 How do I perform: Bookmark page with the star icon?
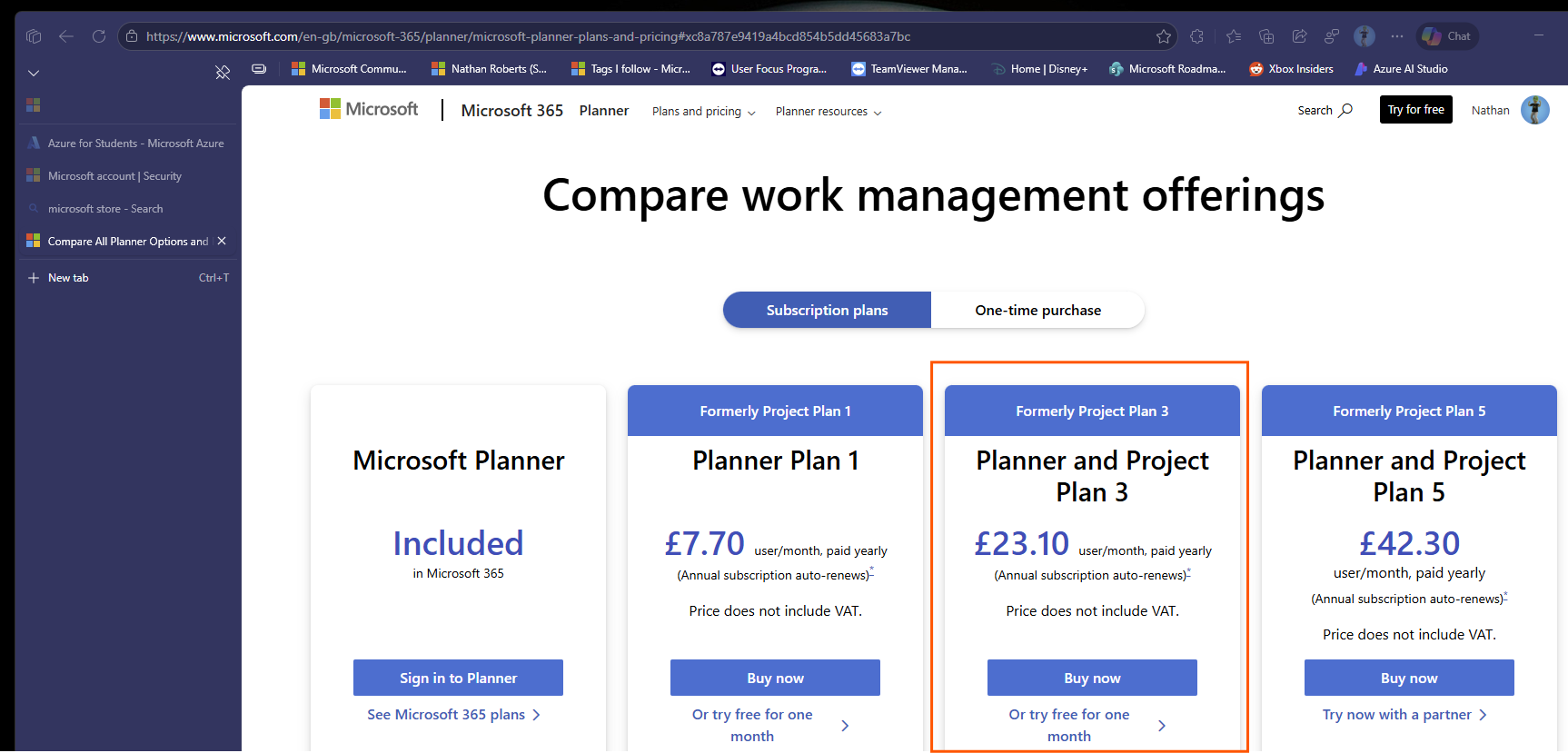(1164, 36)
